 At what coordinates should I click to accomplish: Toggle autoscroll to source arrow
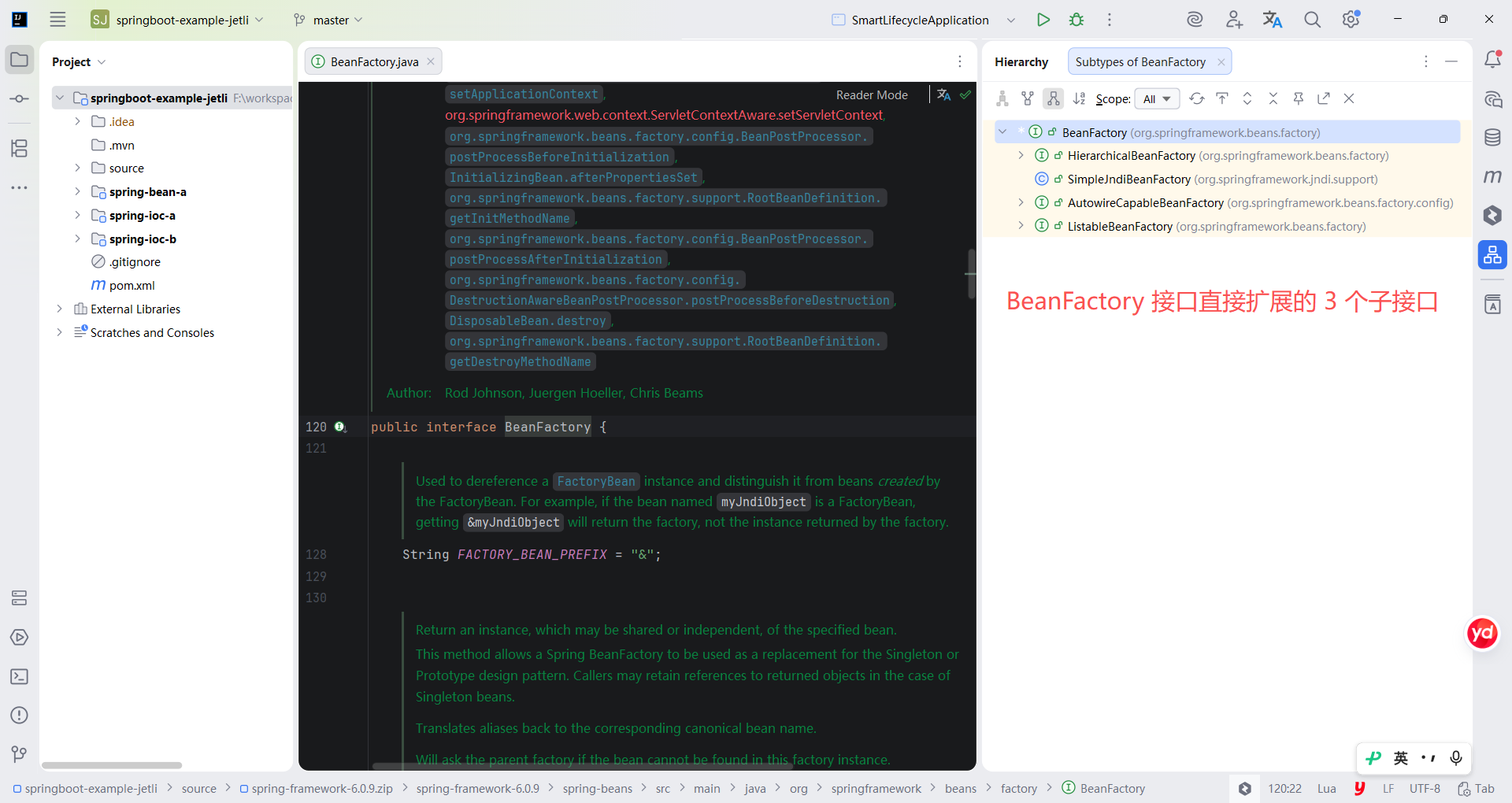(x=1222, y=98)
